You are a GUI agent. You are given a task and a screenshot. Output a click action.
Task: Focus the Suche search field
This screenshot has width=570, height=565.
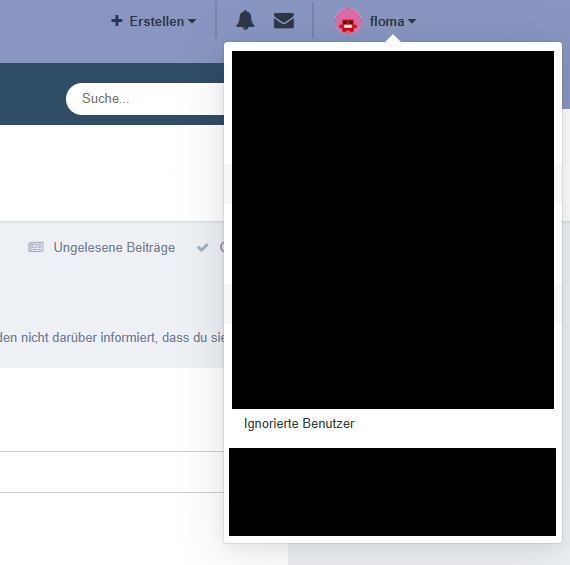[145, 99]
